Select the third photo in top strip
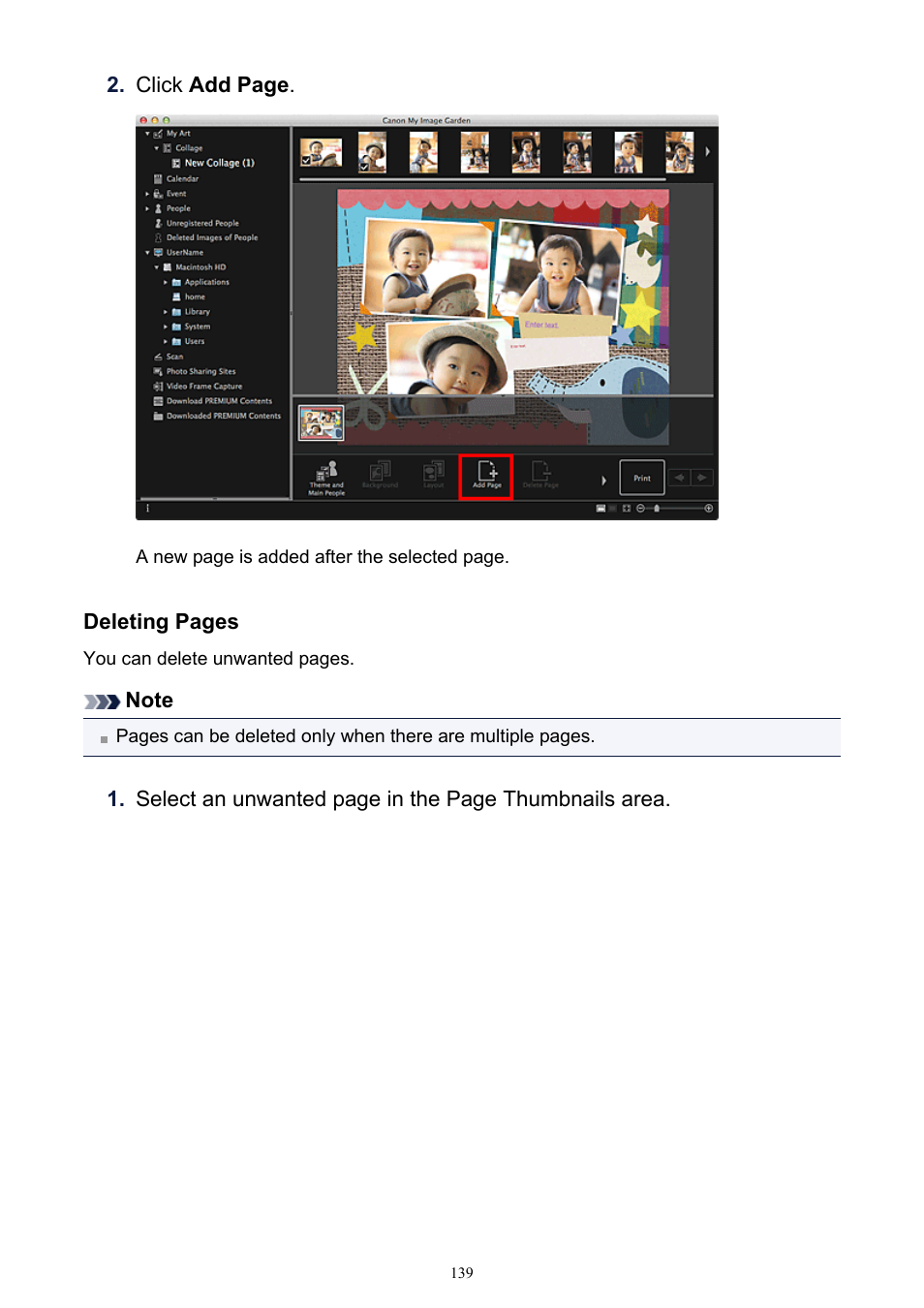The image size is (924, 1308). 423,152
